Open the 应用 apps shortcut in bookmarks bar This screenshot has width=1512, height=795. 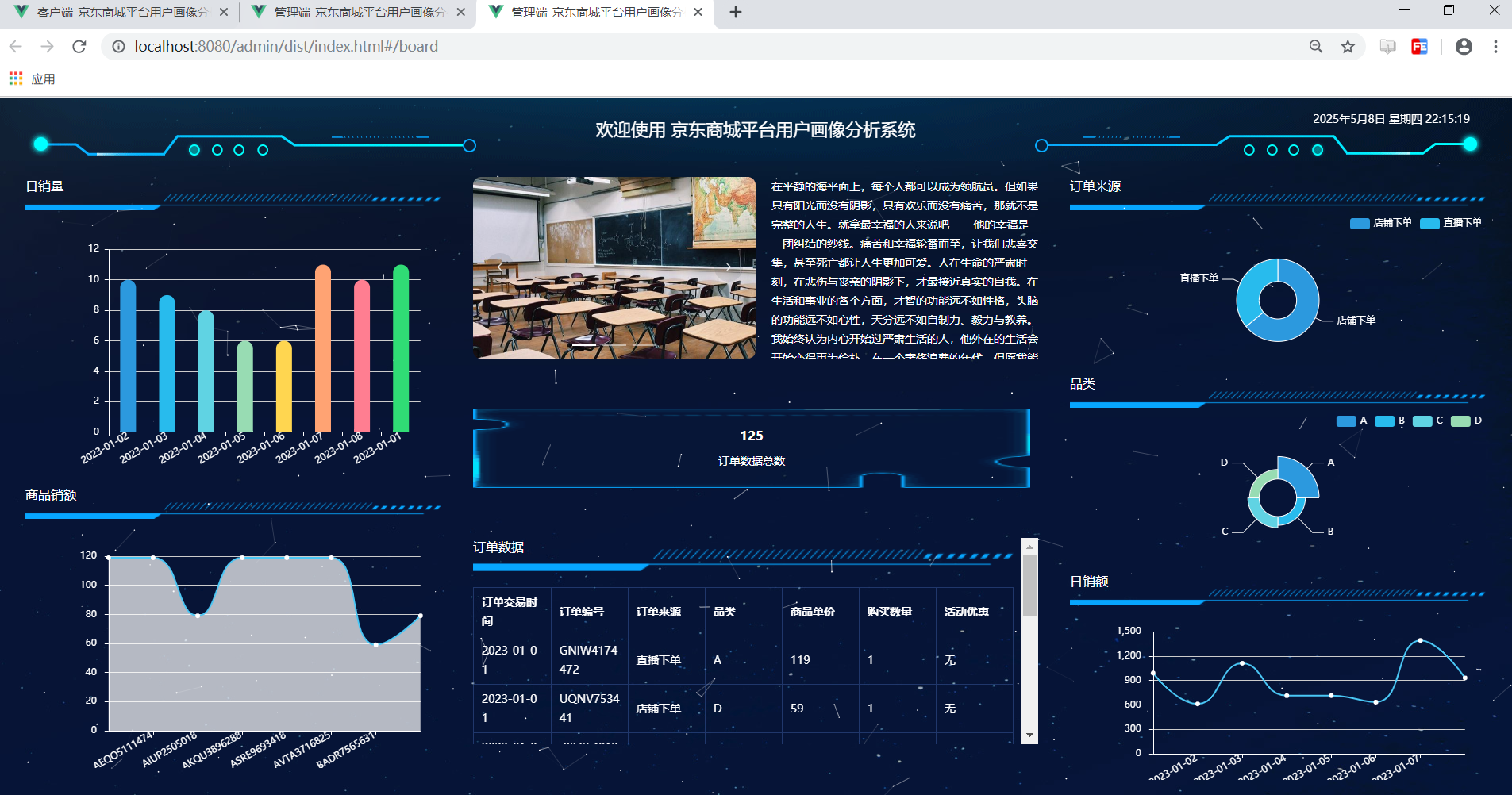click(x=32, y=79)
